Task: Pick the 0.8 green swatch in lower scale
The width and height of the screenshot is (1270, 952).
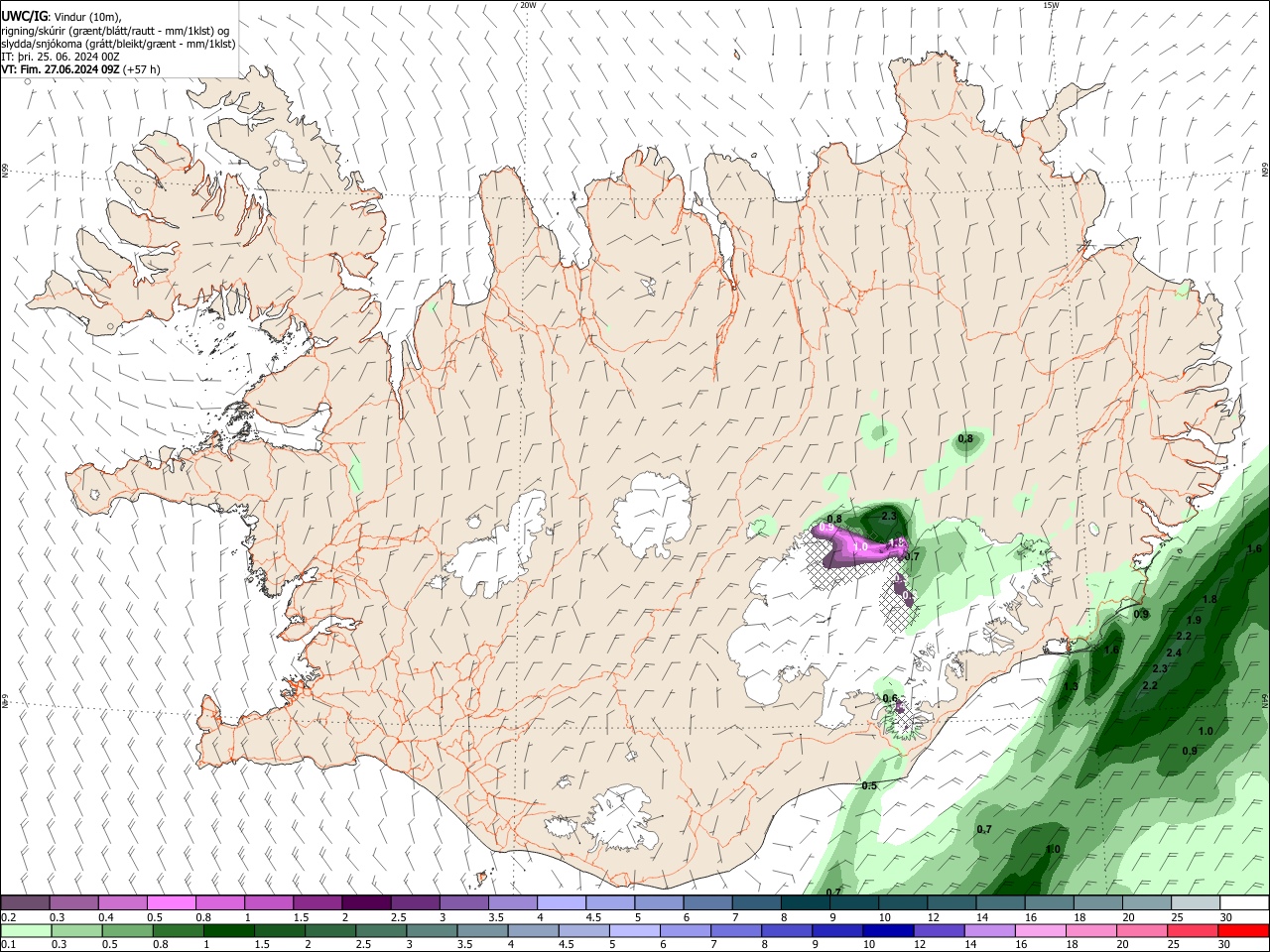Action: (178, 930)
